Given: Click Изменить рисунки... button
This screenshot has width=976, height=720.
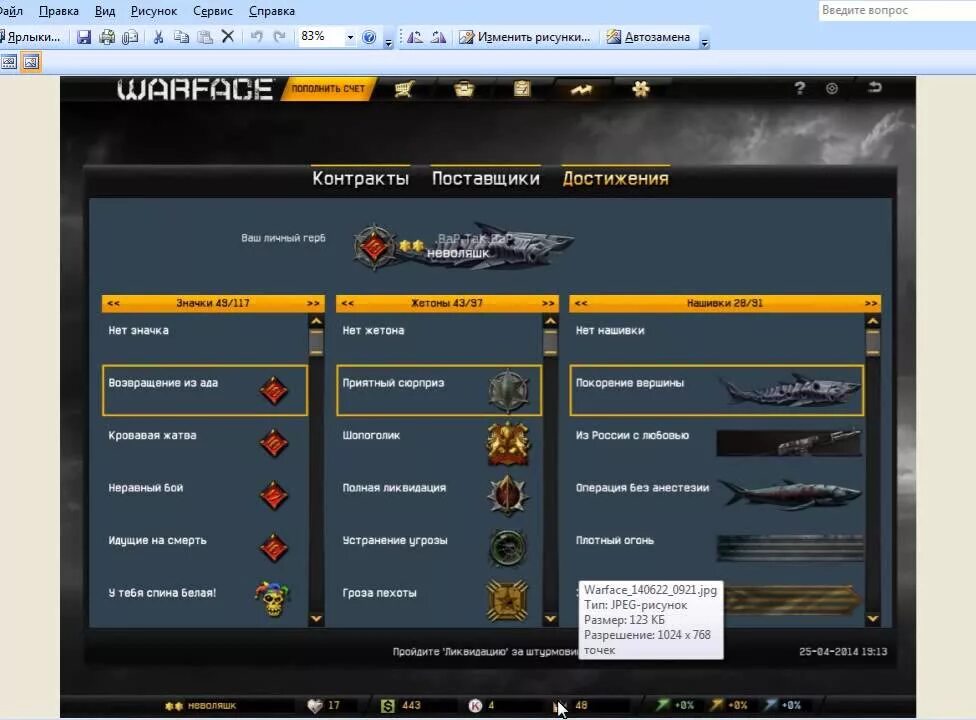Looking at the screenshot, I should (525, 37).
